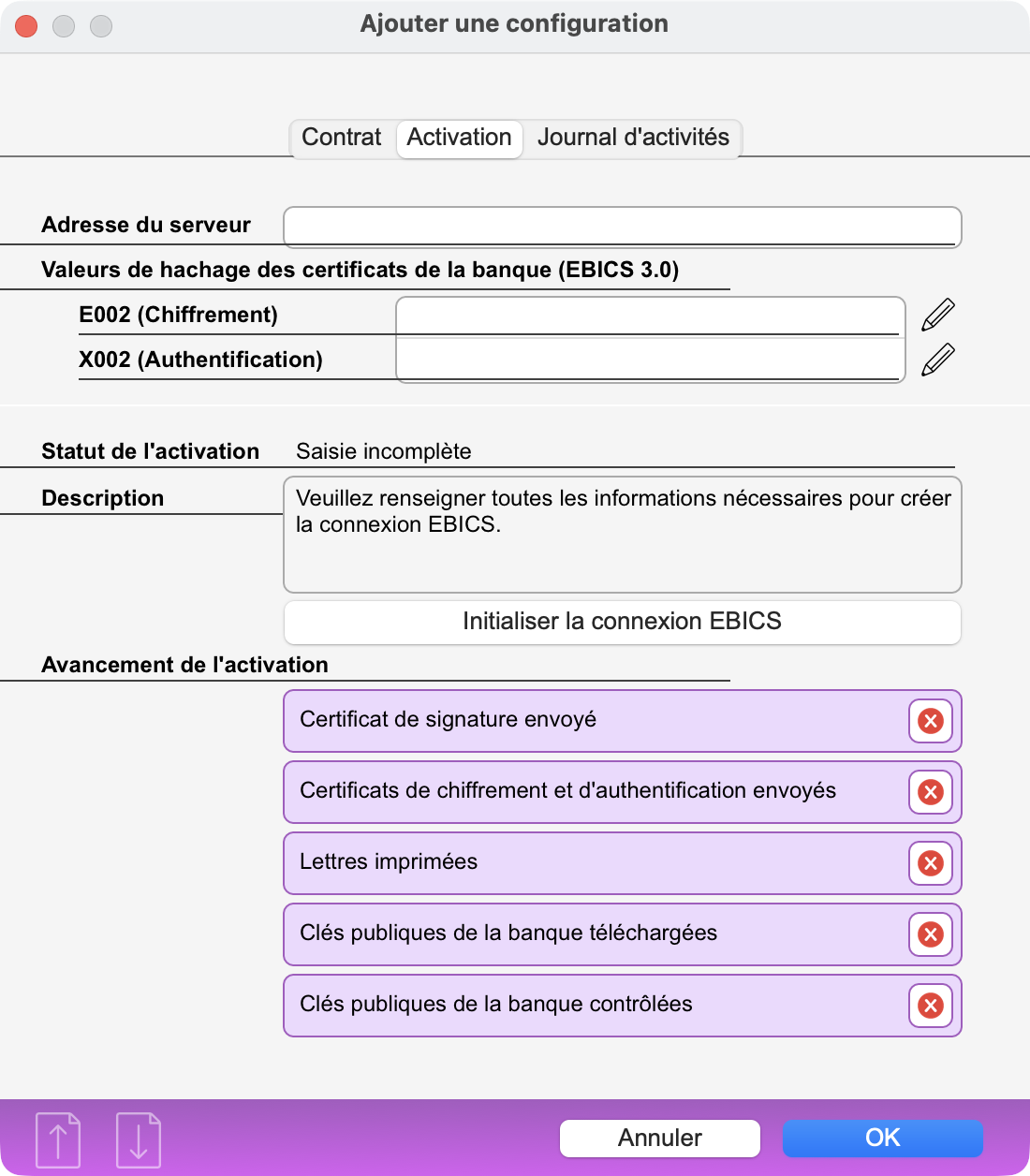Click red X for Clés publiques contrôlées
This screenshot has height=1176, width=1030.
coord(930,1006)
